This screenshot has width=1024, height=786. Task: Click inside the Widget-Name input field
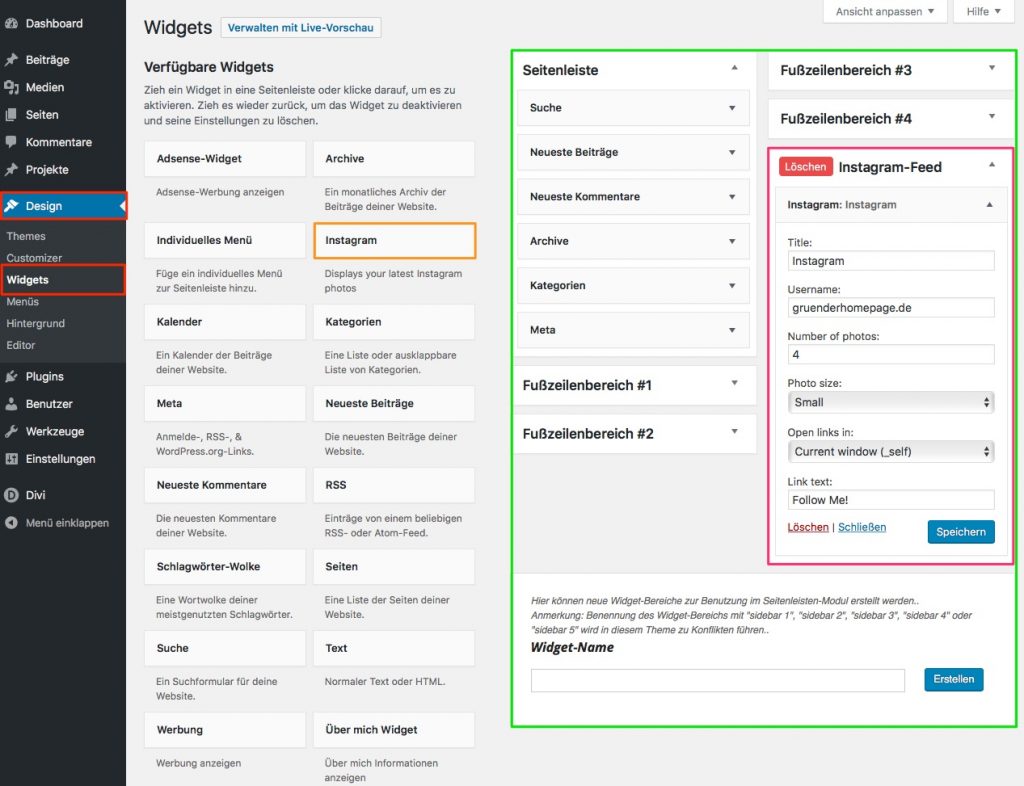coord(718,679)
